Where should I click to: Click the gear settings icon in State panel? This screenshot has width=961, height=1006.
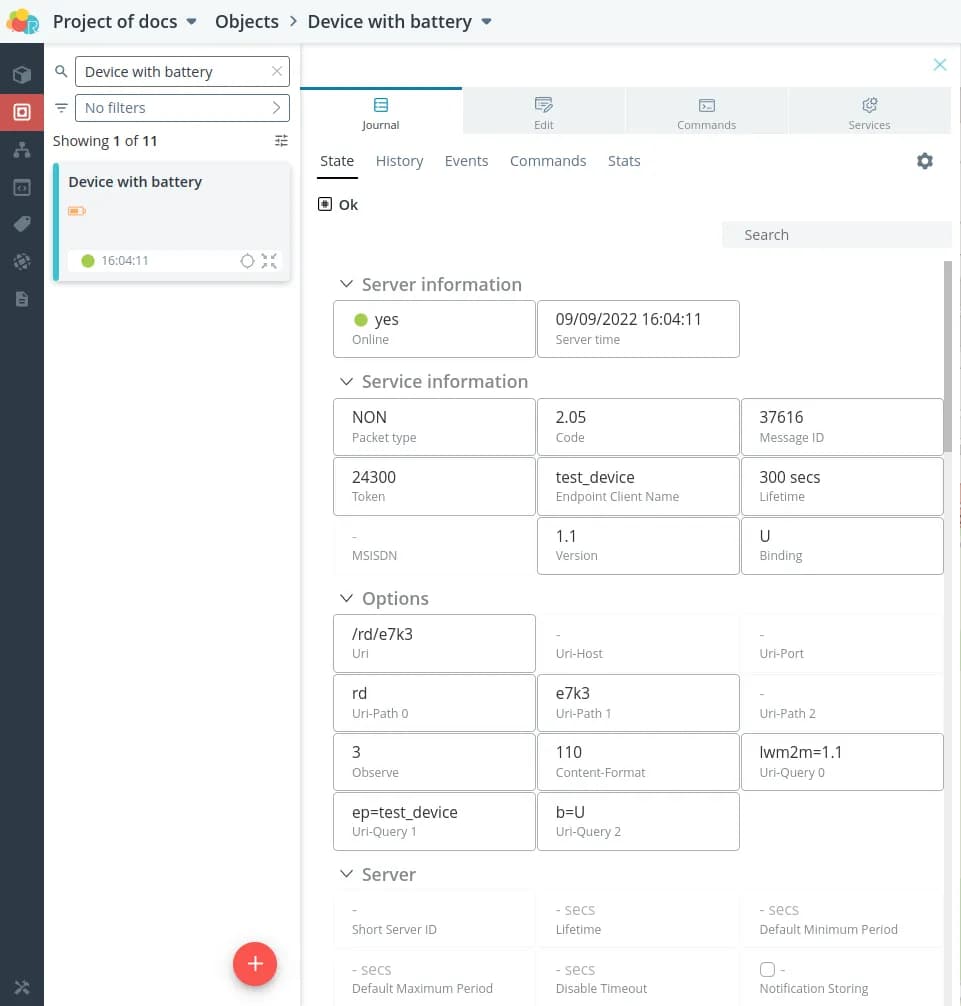coord(924,161)
